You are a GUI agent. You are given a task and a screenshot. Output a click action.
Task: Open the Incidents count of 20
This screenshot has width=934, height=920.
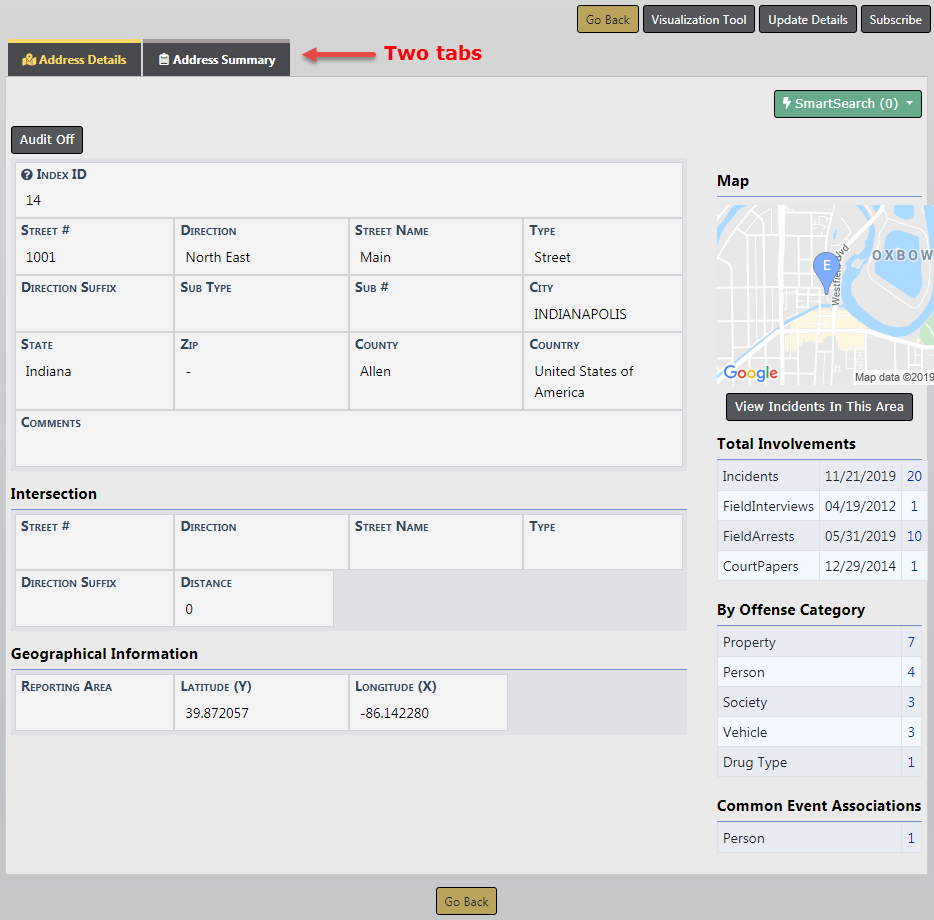tap(914, 477)
